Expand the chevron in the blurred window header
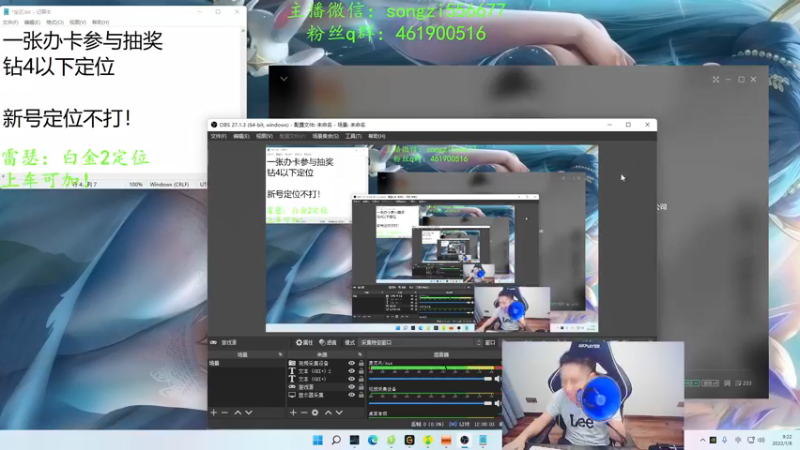This screenshot has height=450, width=800. [x=284, y=79]
